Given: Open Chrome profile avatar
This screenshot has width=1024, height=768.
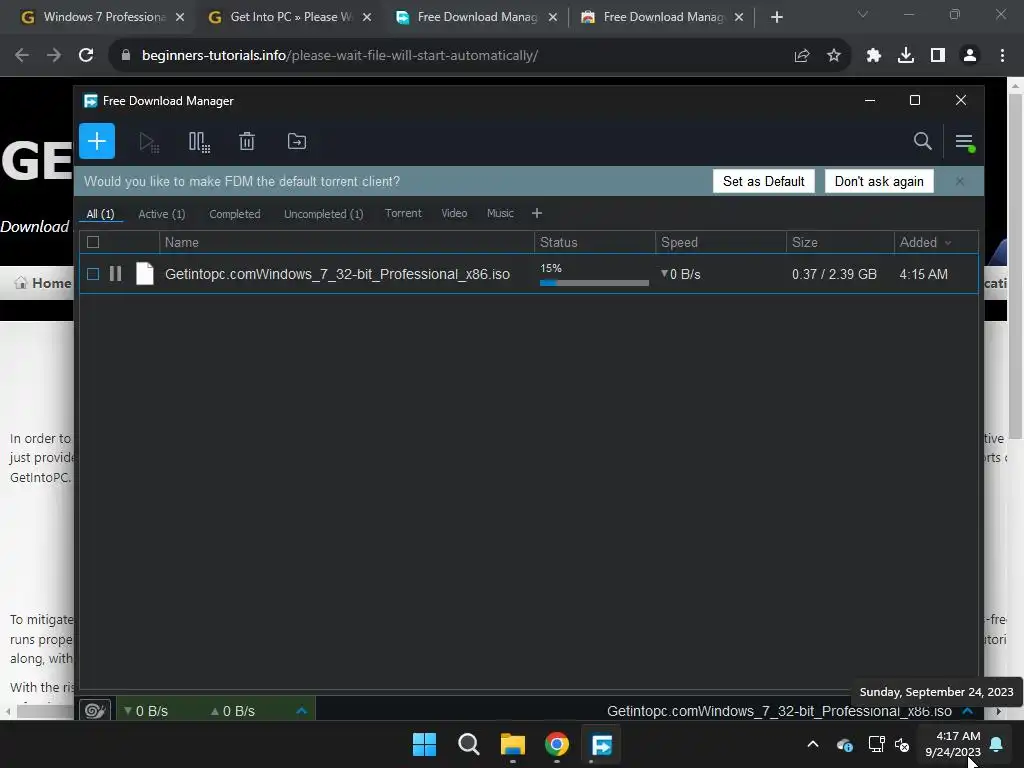Looking at the screenshot, I should tap(970, 56).
